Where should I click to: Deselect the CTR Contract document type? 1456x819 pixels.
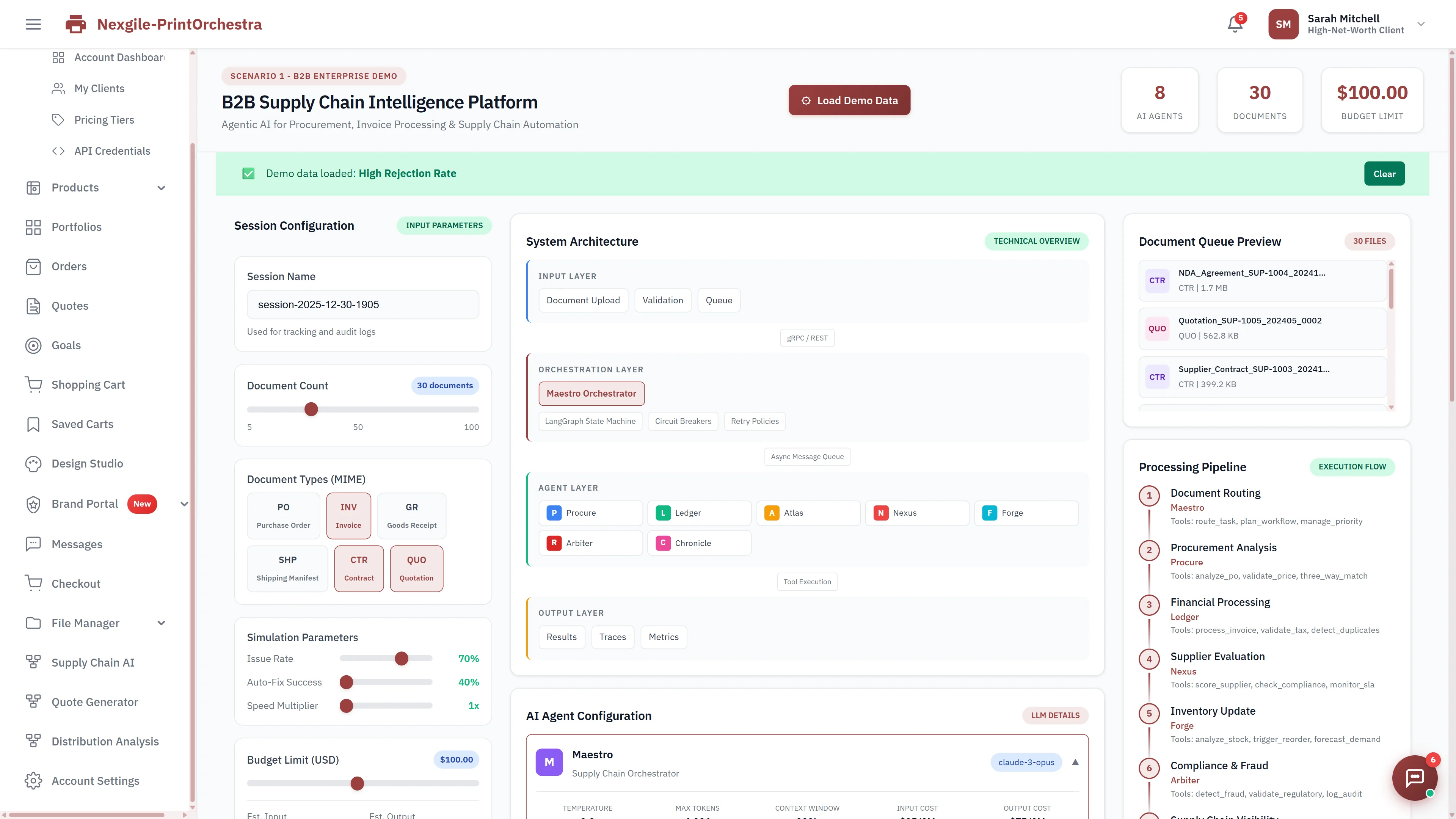358,568
